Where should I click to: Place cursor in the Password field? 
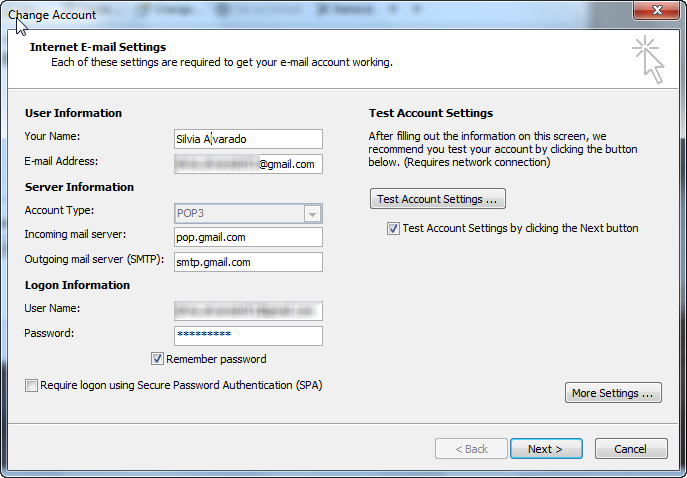point(248,335)
